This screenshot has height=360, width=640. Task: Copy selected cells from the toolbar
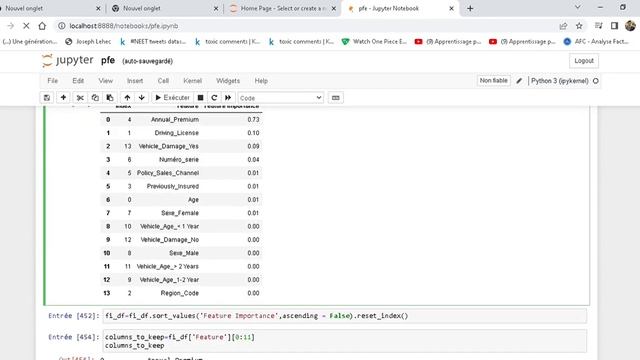click(x=95, y=98)
